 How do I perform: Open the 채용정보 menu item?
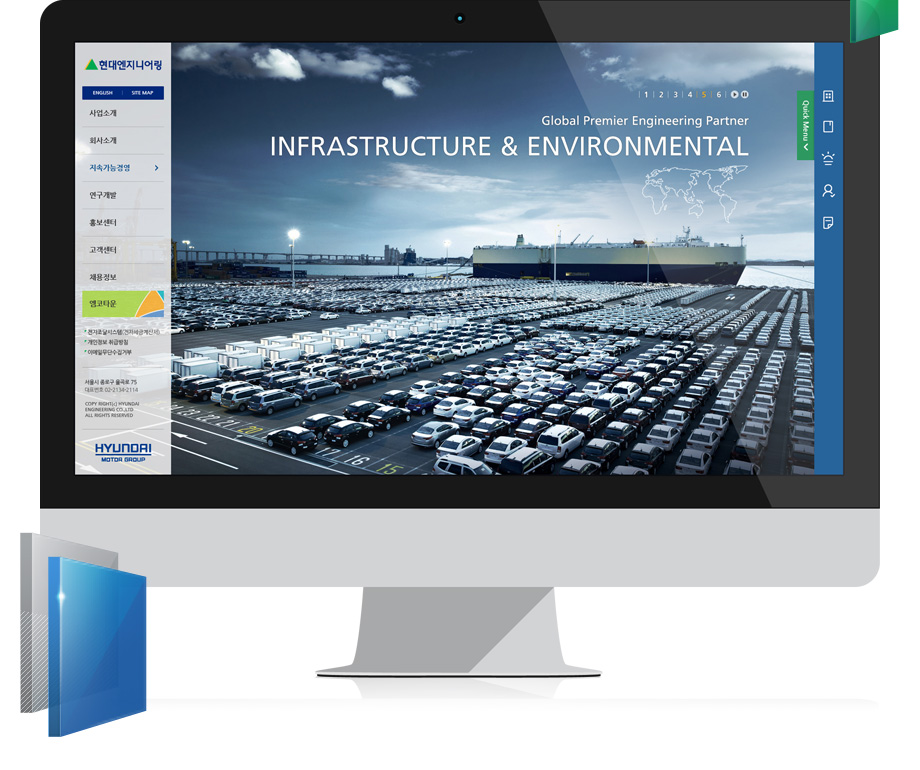tap(103, 277)
